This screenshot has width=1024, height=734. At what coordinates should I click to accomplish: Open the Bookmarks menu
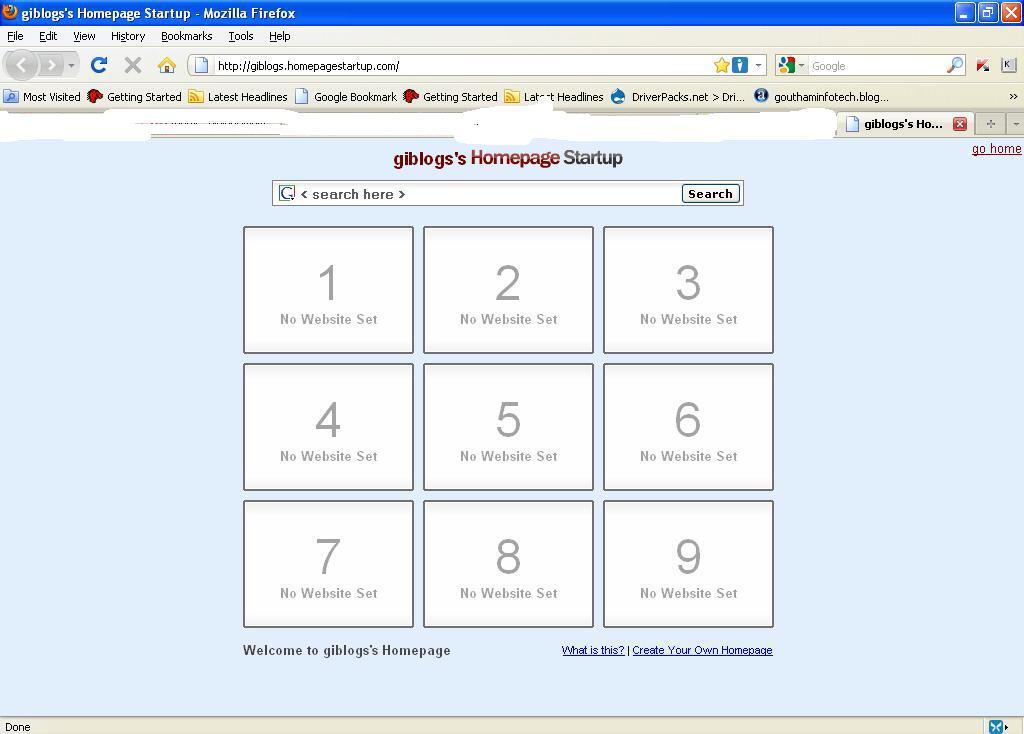tap(186, 36)
